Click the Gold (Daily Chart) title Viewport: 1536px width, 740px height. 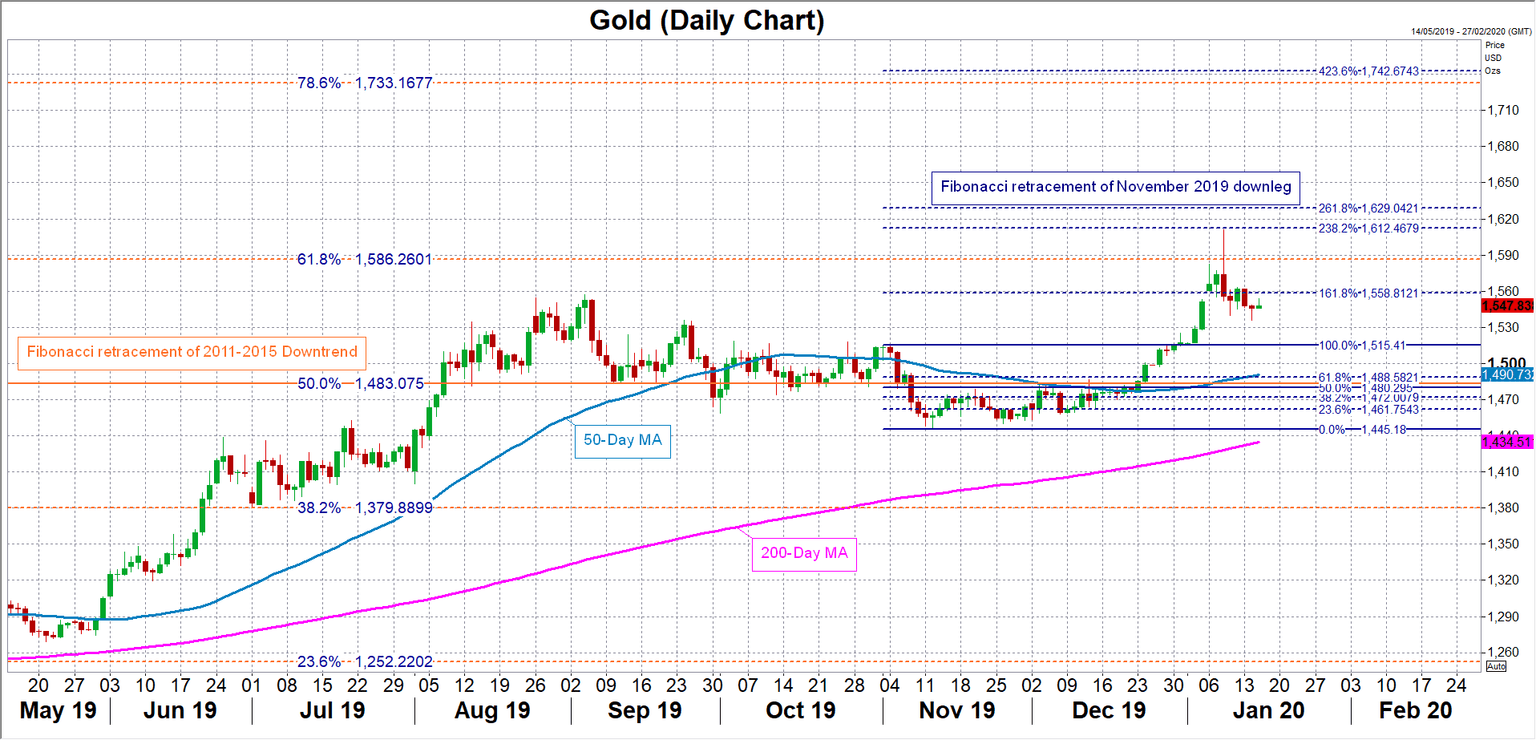705,19
